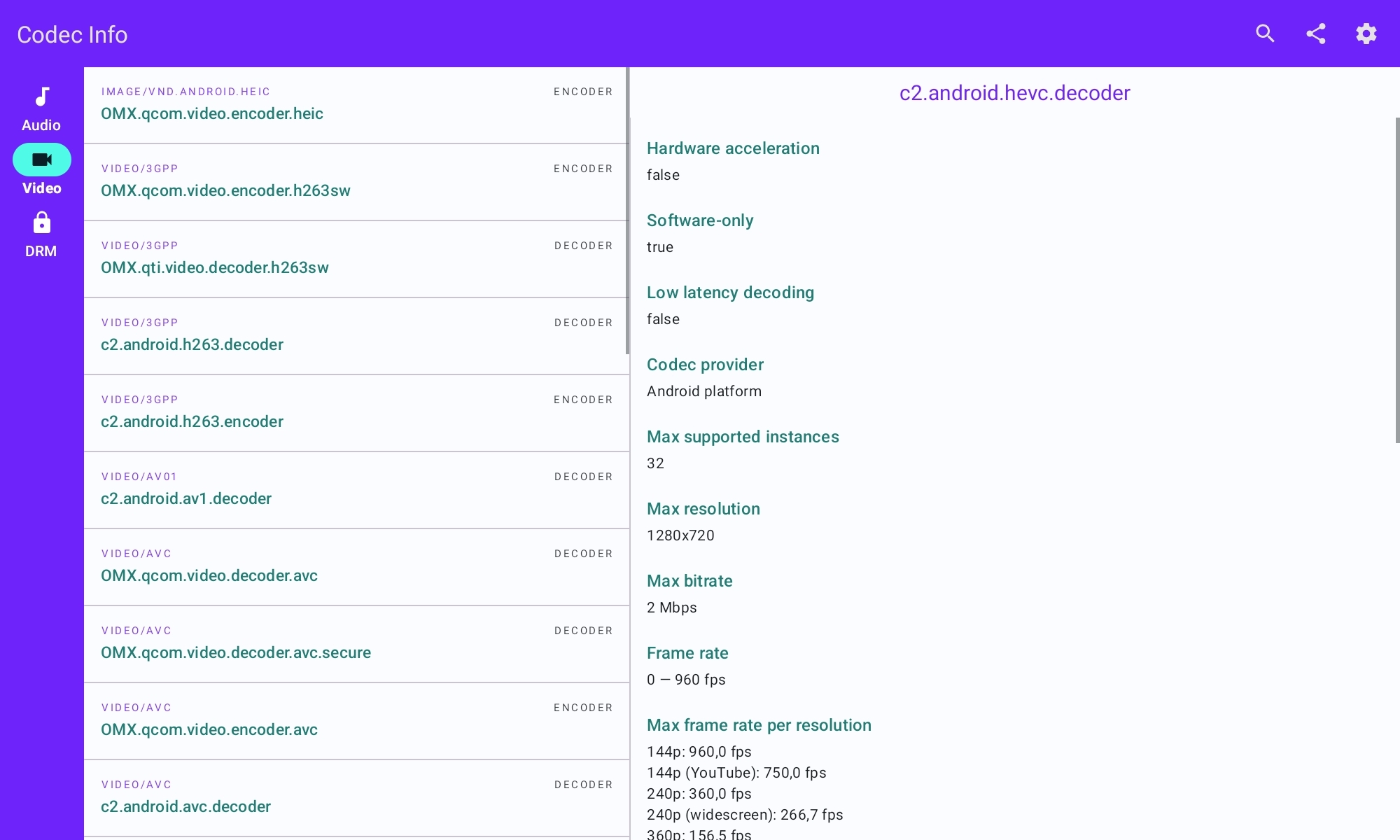Select OMX.qcom.video.encoder.h263sw entry
Viewport: 1400px width, 840px height.
coord(356,182)
